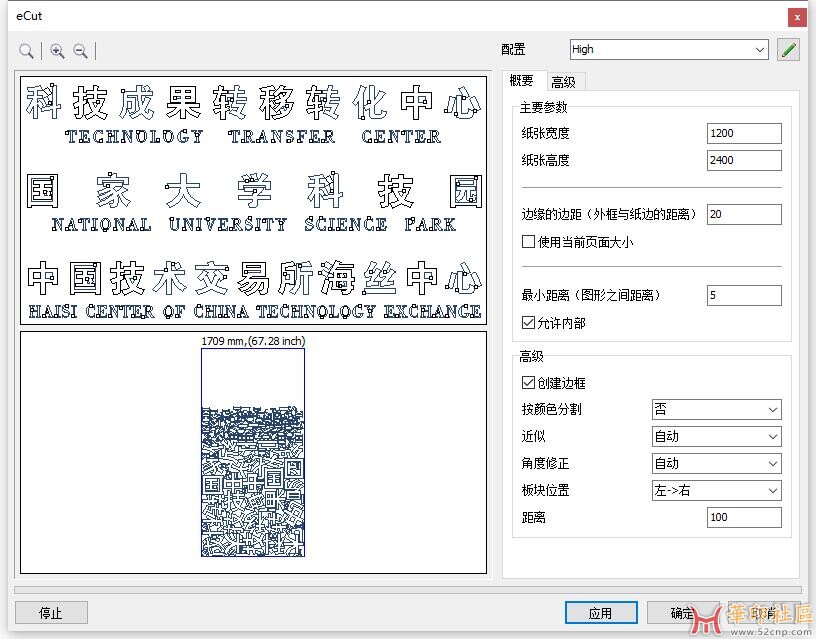816x639 pixels.
Task: Click the 确定 button
Action: point(683,613)
